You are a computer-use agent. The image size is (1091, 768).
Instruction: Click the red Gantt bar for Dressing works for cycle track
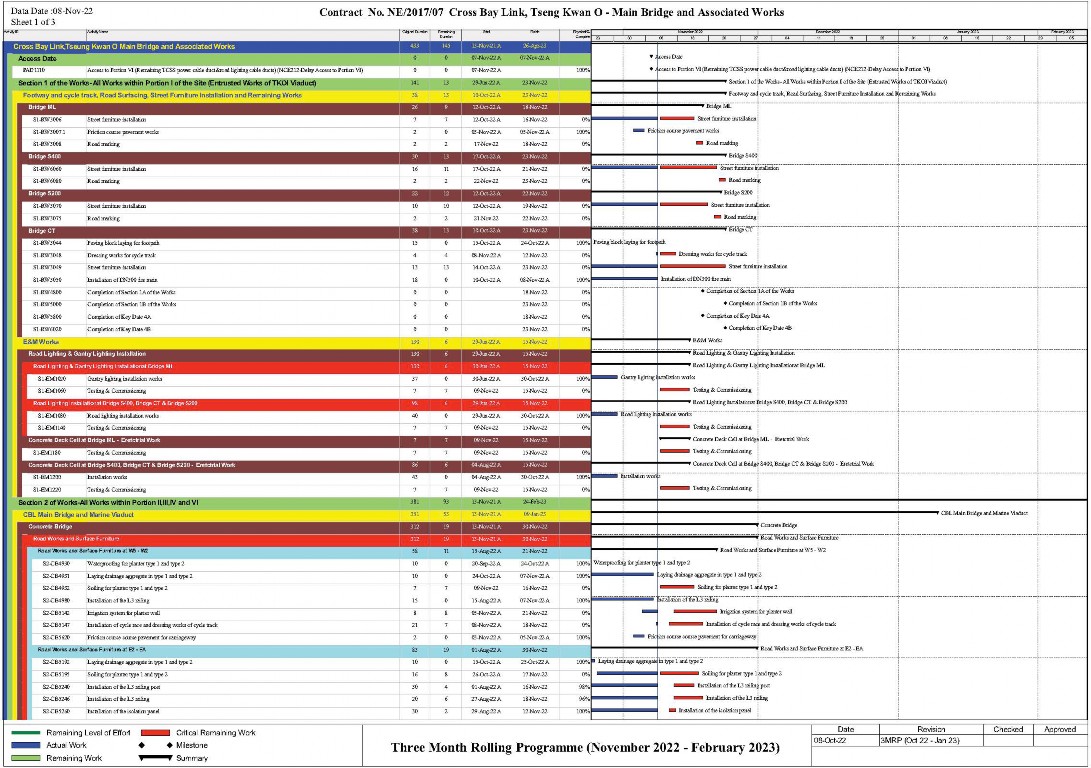coord(668,254)
